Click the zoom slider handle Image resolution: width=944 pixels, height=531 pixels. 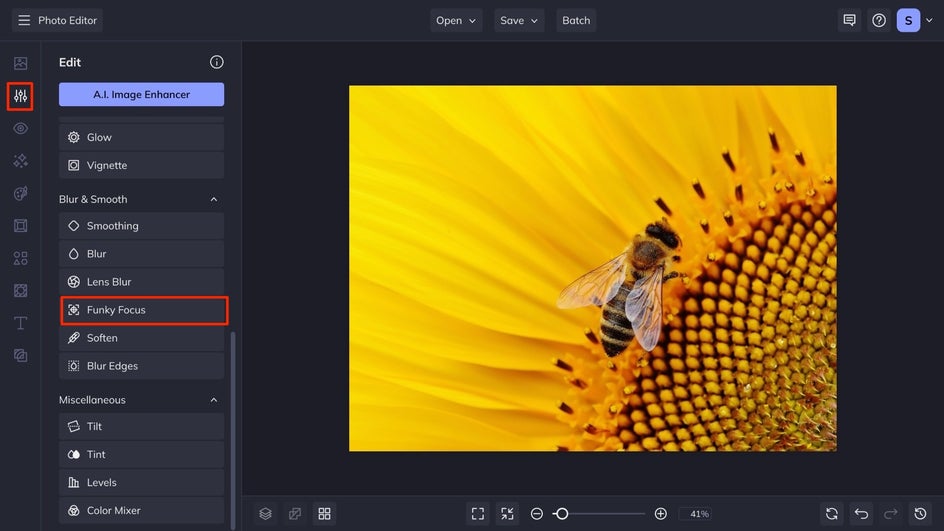(x=562, y=513)
